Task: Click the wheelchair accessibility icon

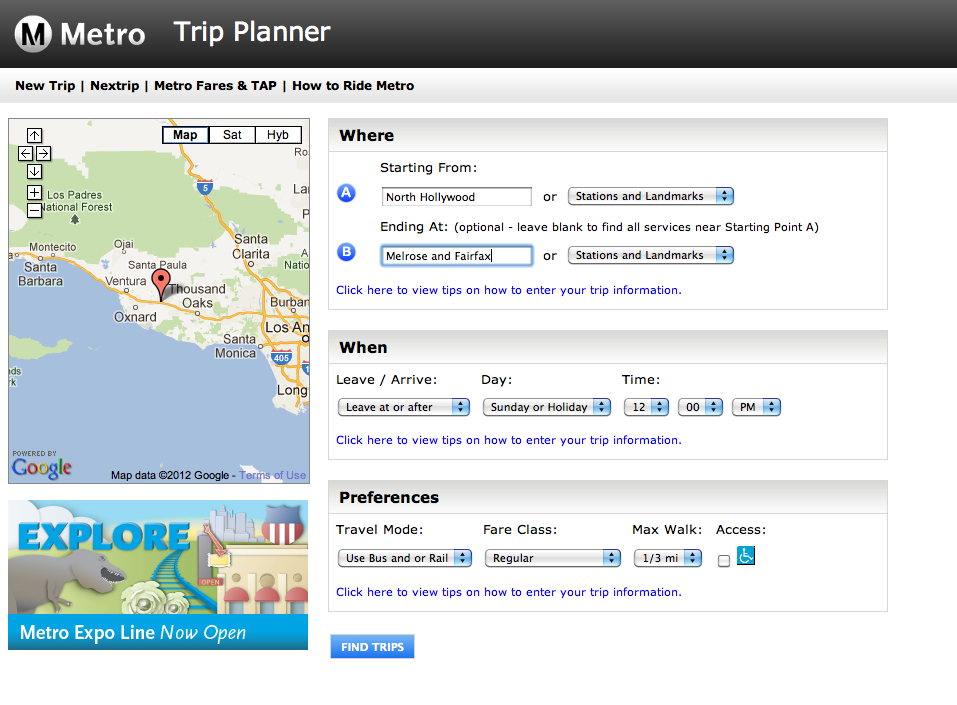Action: pyautogui.click(x=746, y=555)
